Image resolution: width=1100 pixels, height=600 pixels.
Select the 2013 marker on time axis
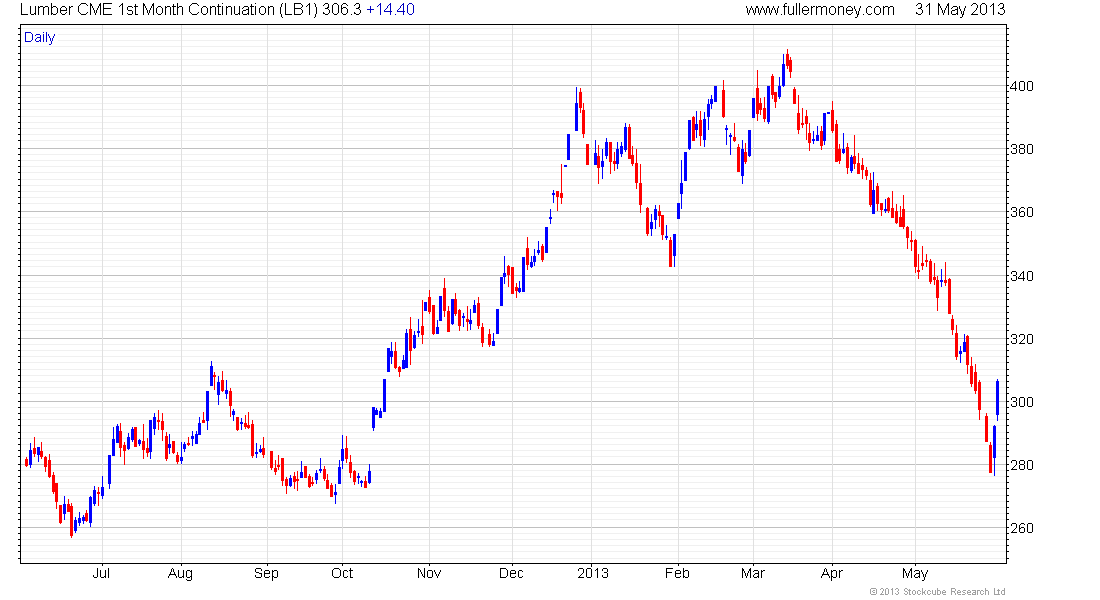click(593, 573)
